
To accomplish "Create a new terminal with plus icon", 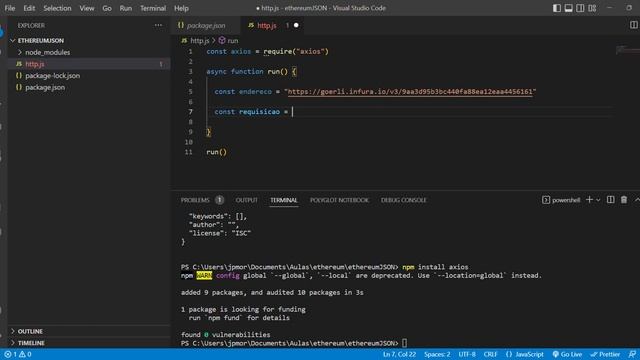I will (589, 200).
